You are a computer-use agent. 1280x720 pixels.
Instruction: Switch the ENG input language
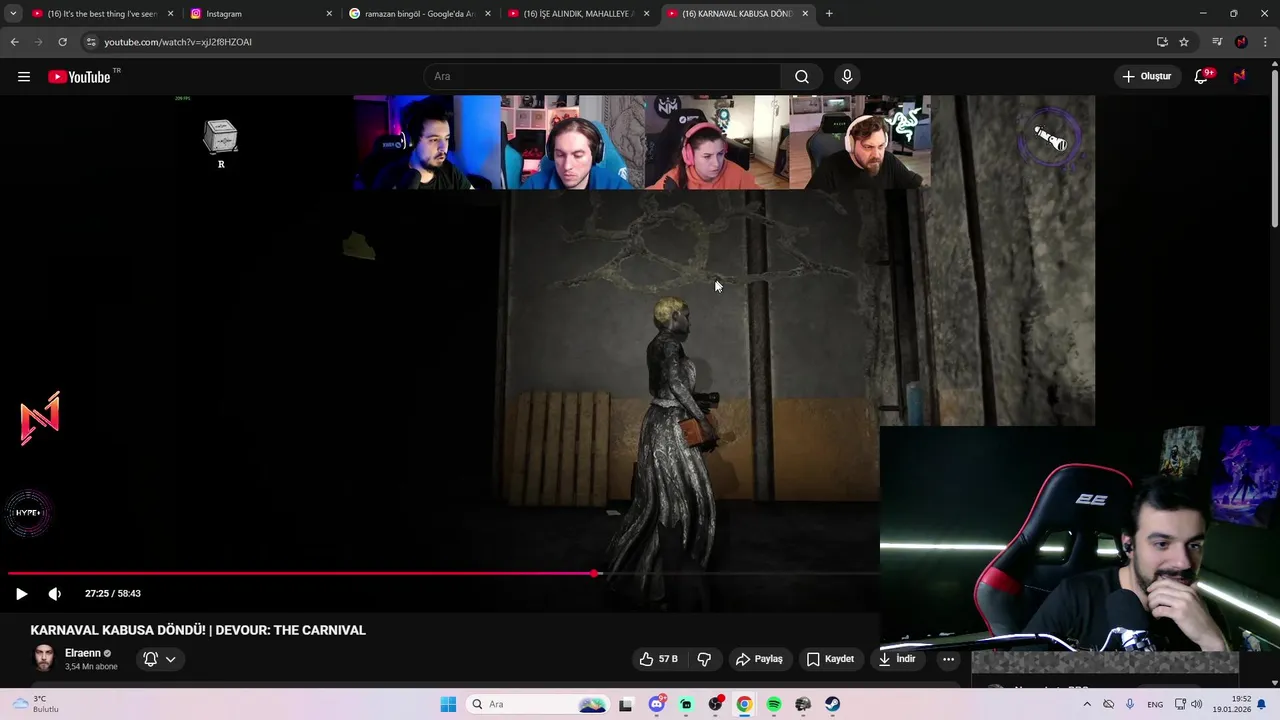[x=1155, y=704]
